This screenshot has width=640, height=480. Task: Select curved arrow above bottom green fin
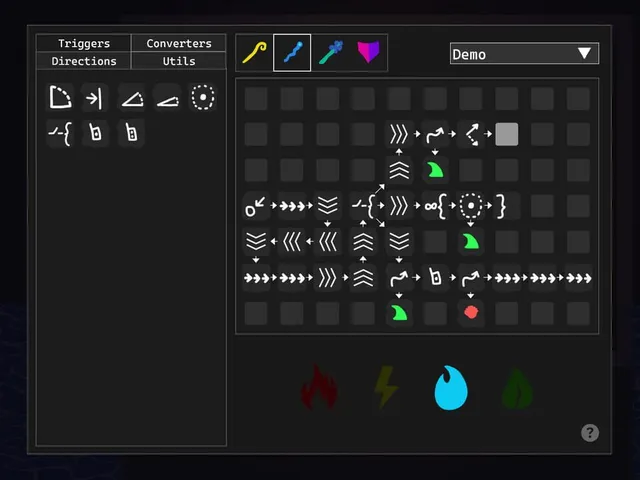pos(399,278)
